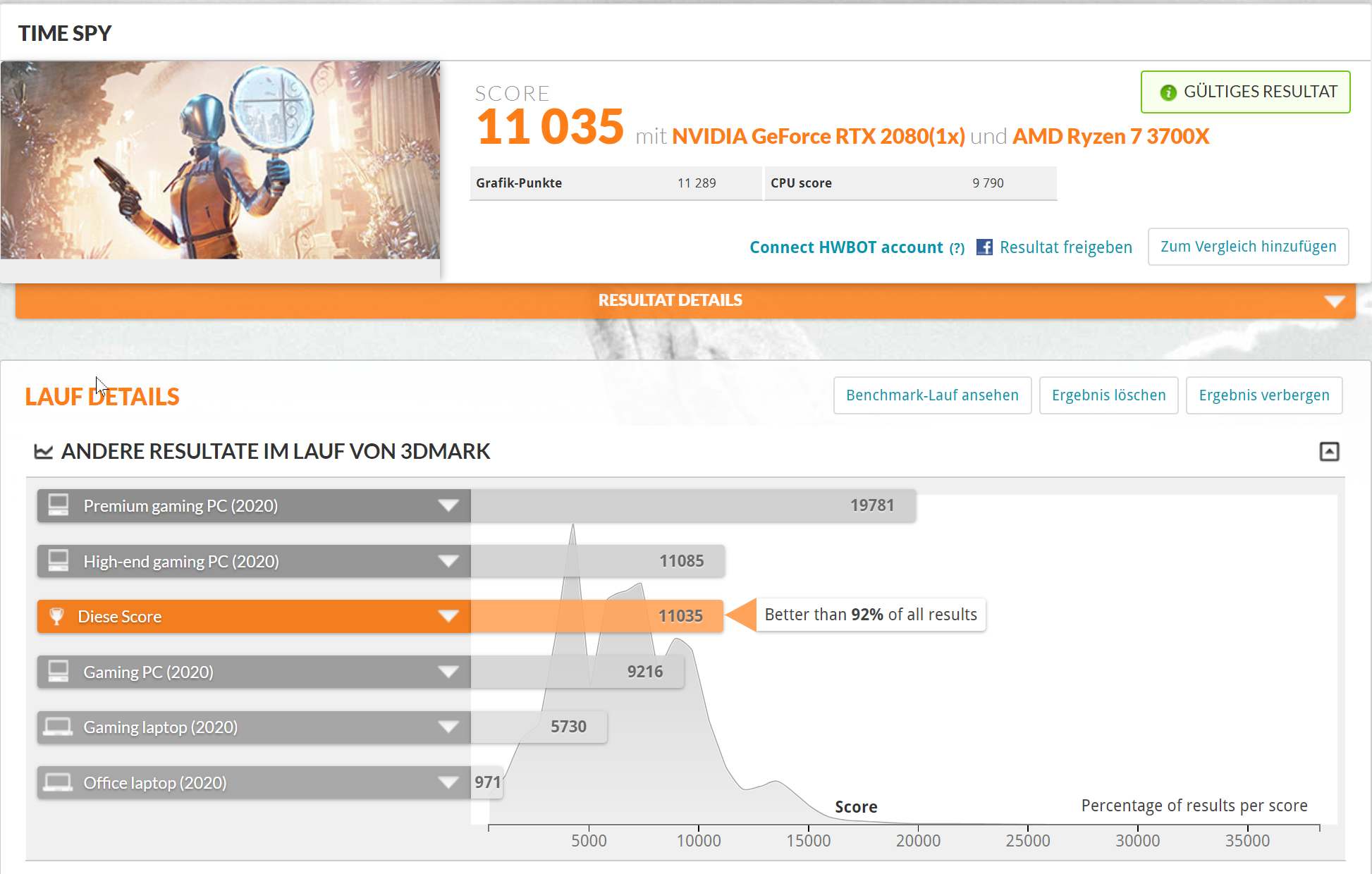Click desktop icon for Premium gaming PC
1372x874 pixels.
pyautogui.click(x=59, y=505)
